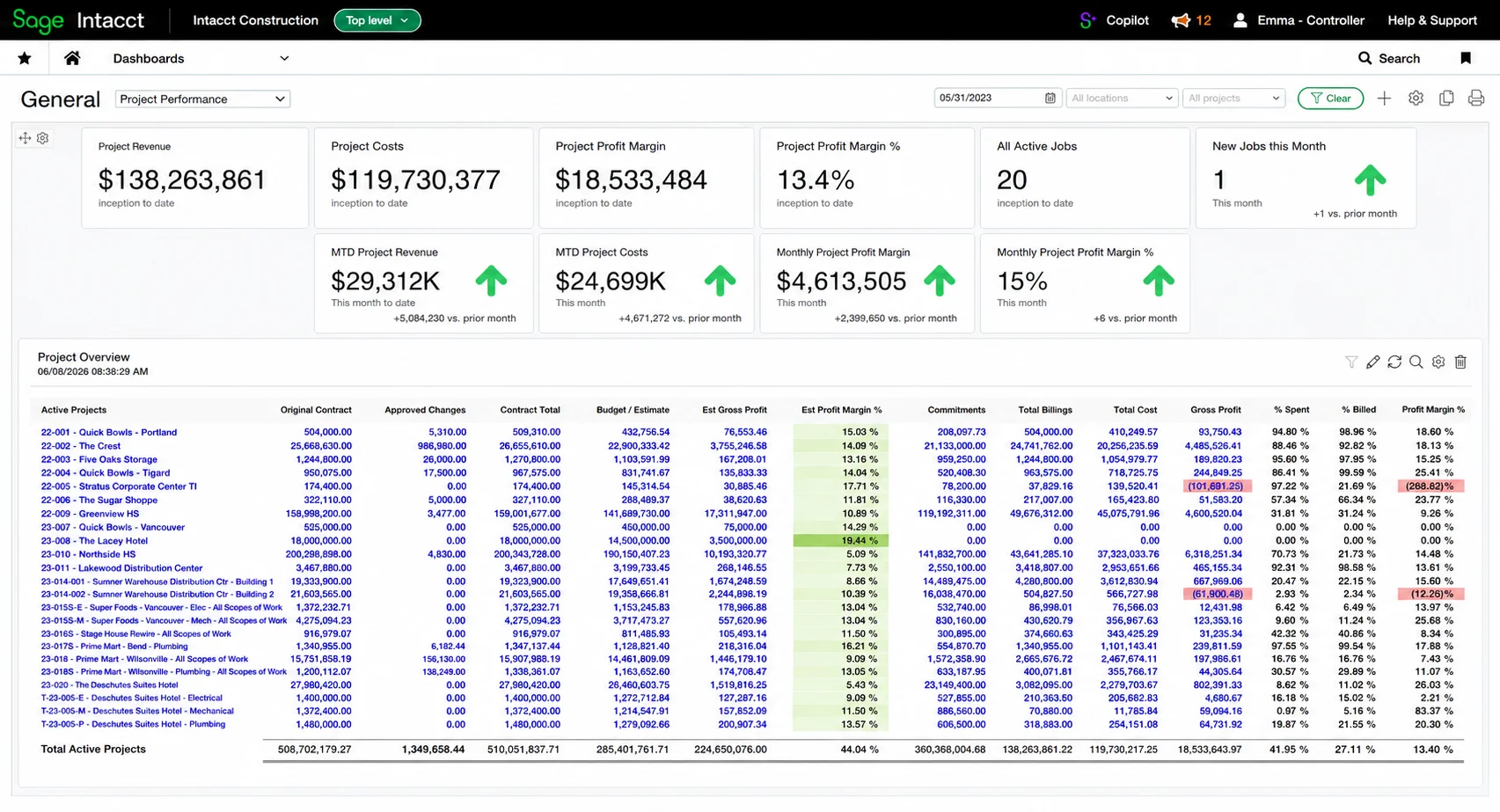Open the bookmark icon near Search

1466,58
